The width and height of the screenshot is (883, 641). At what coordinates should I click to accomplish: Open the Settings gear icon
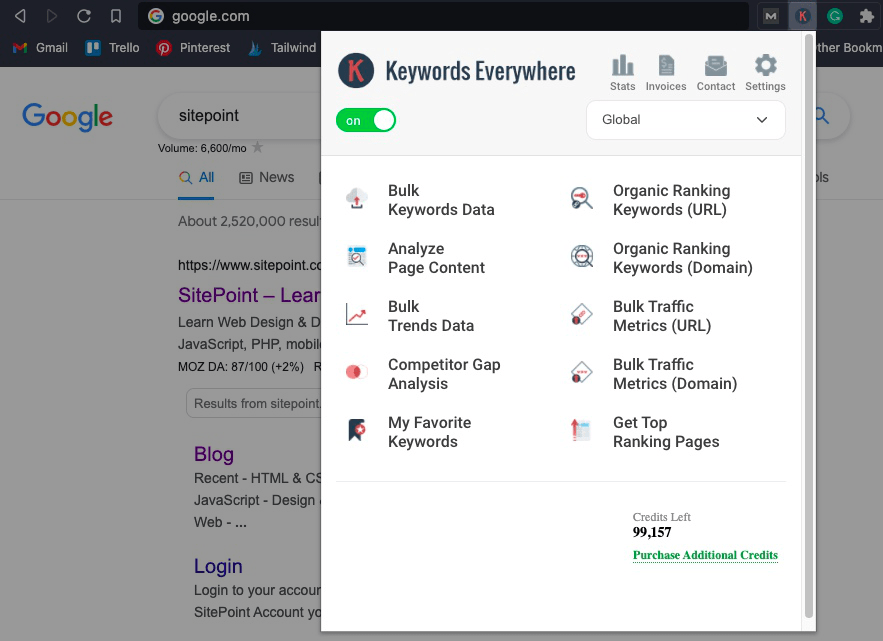[x=765, y=65]
